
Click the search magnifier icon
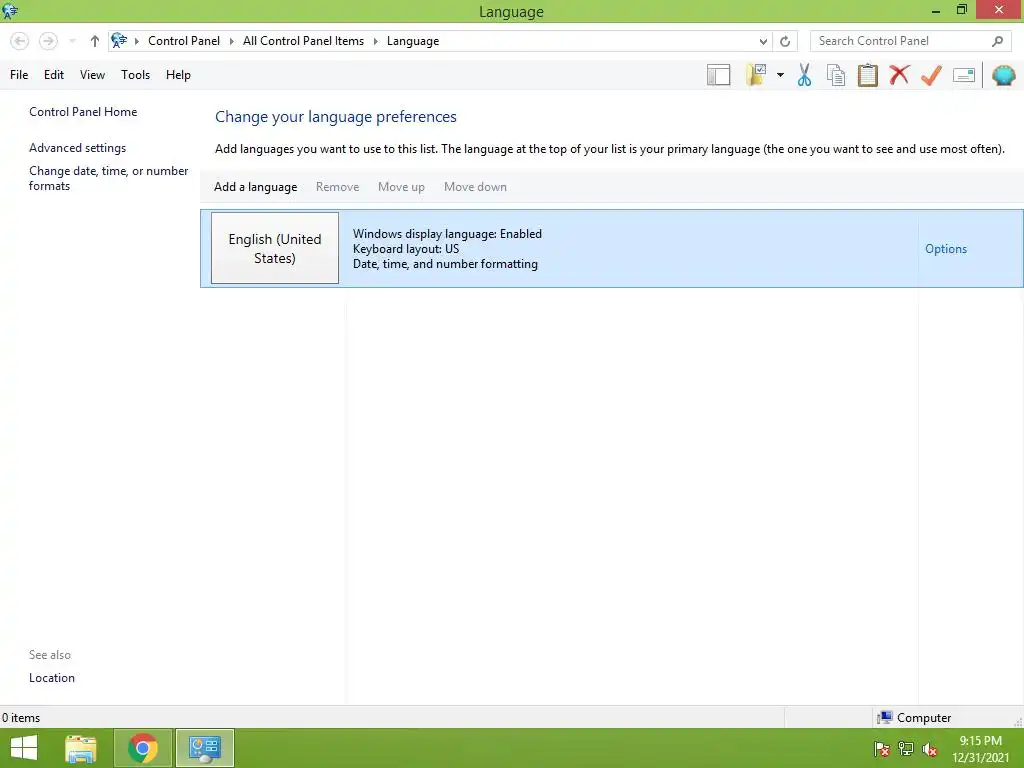(997, 41)
